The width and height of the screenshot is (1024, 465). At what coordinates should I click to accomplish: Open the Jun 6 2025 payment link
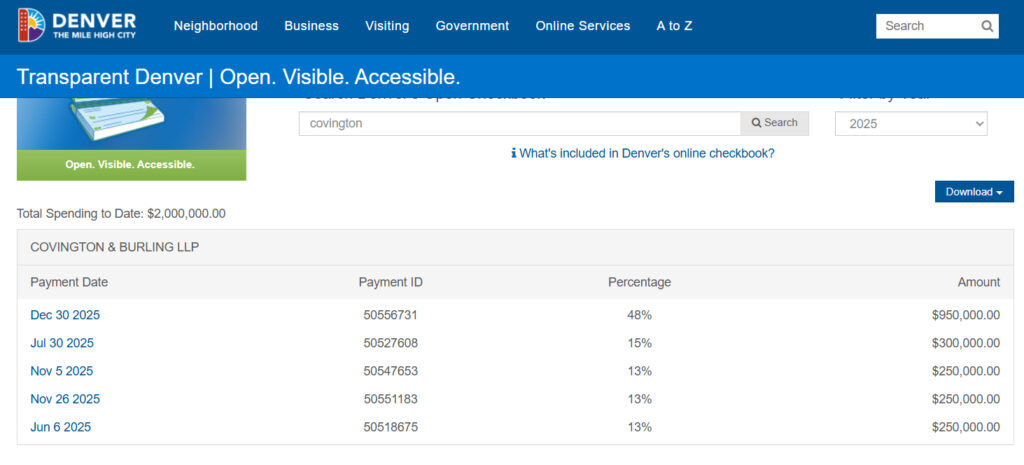coord(60,427)
